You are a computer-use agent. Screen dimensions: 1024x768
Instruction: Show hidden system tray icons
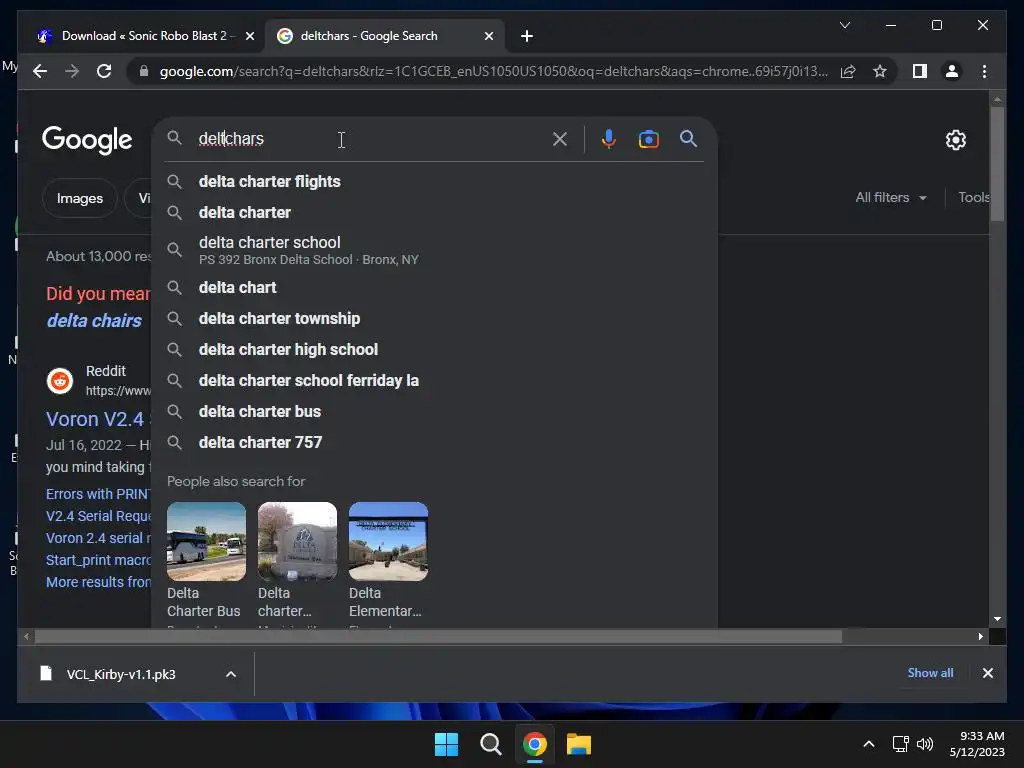[869, 744]
